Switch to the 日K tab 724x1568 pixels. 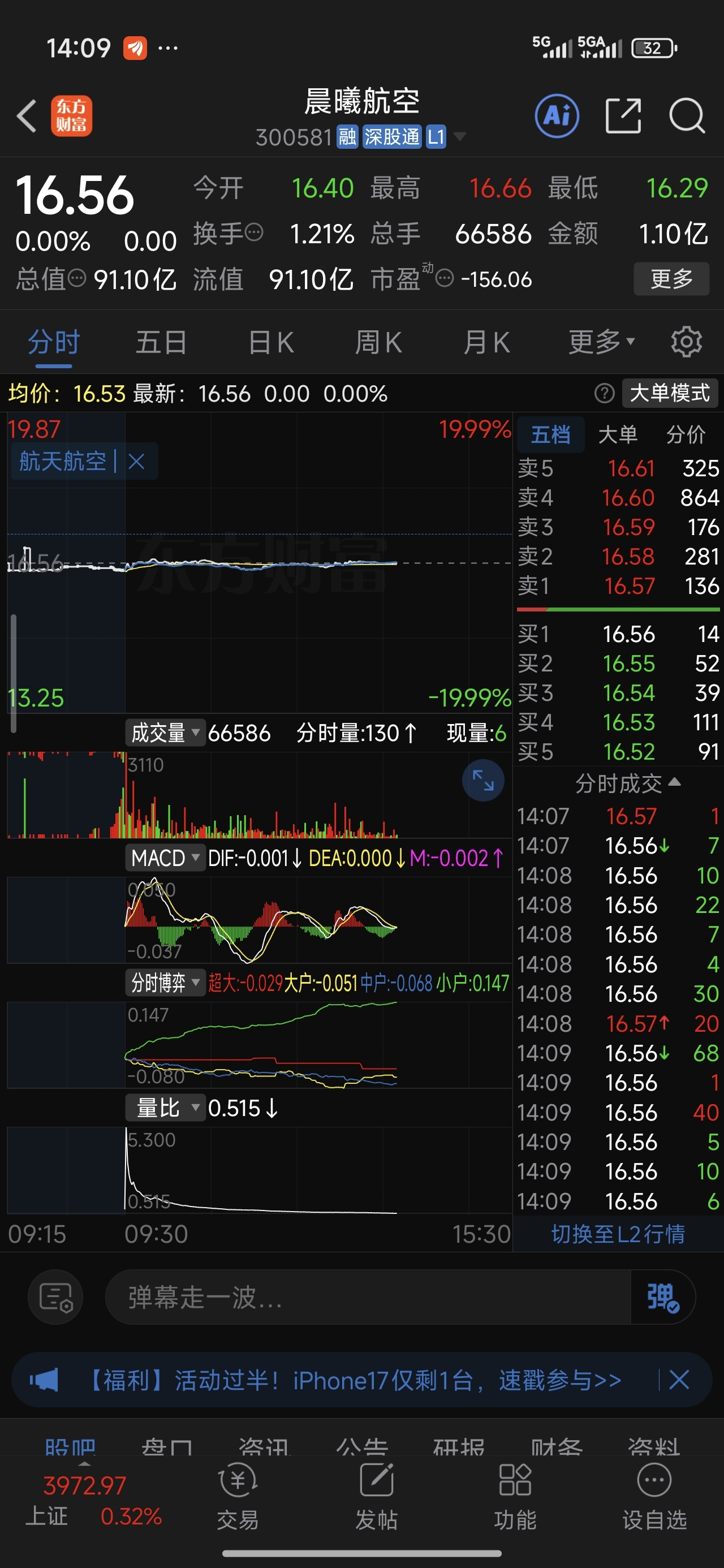click(x=271, y=342)
